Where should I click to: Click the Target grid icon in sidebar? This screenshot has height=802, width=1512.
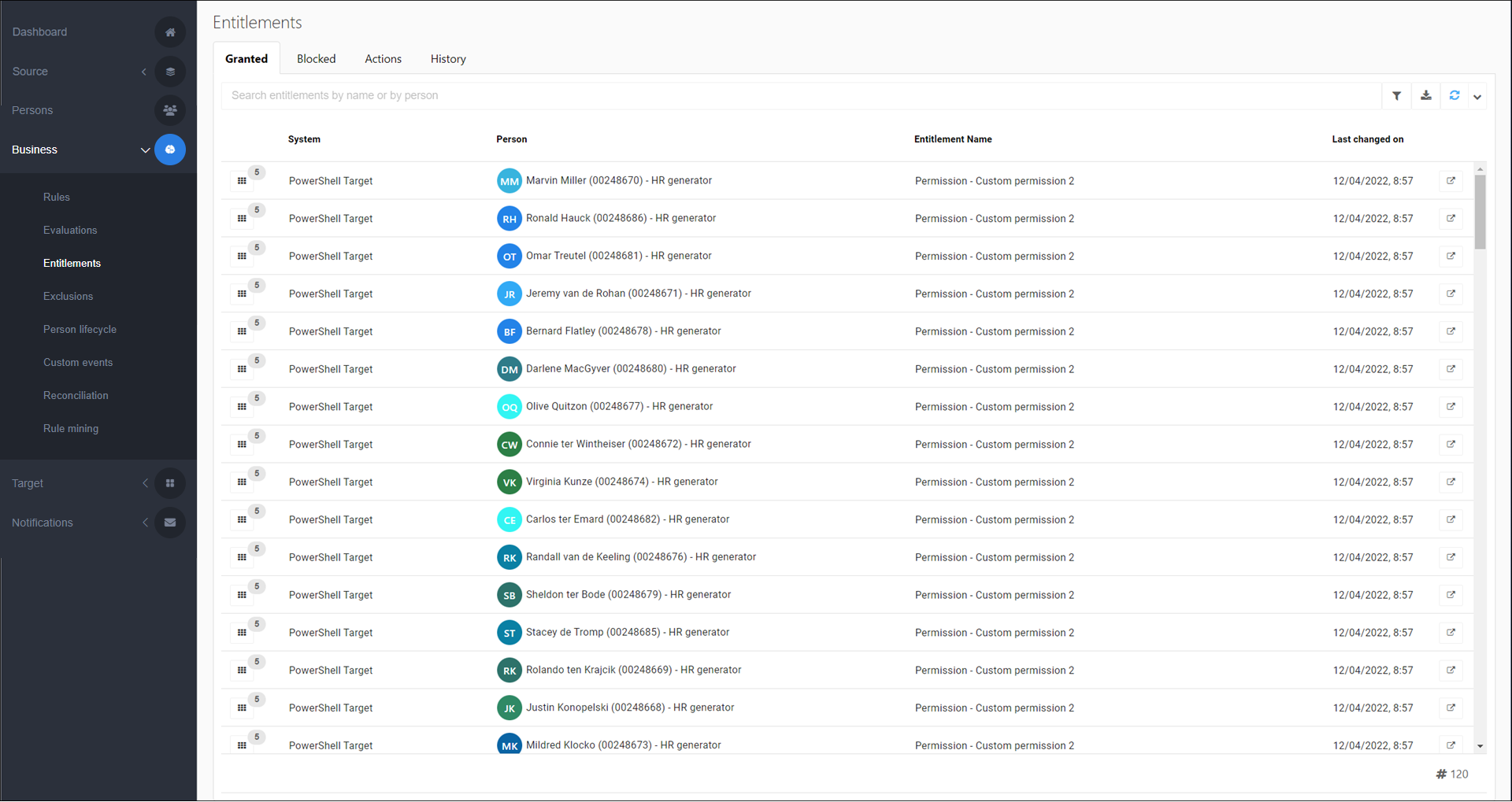pyautogui.click(x=170, y=483)
